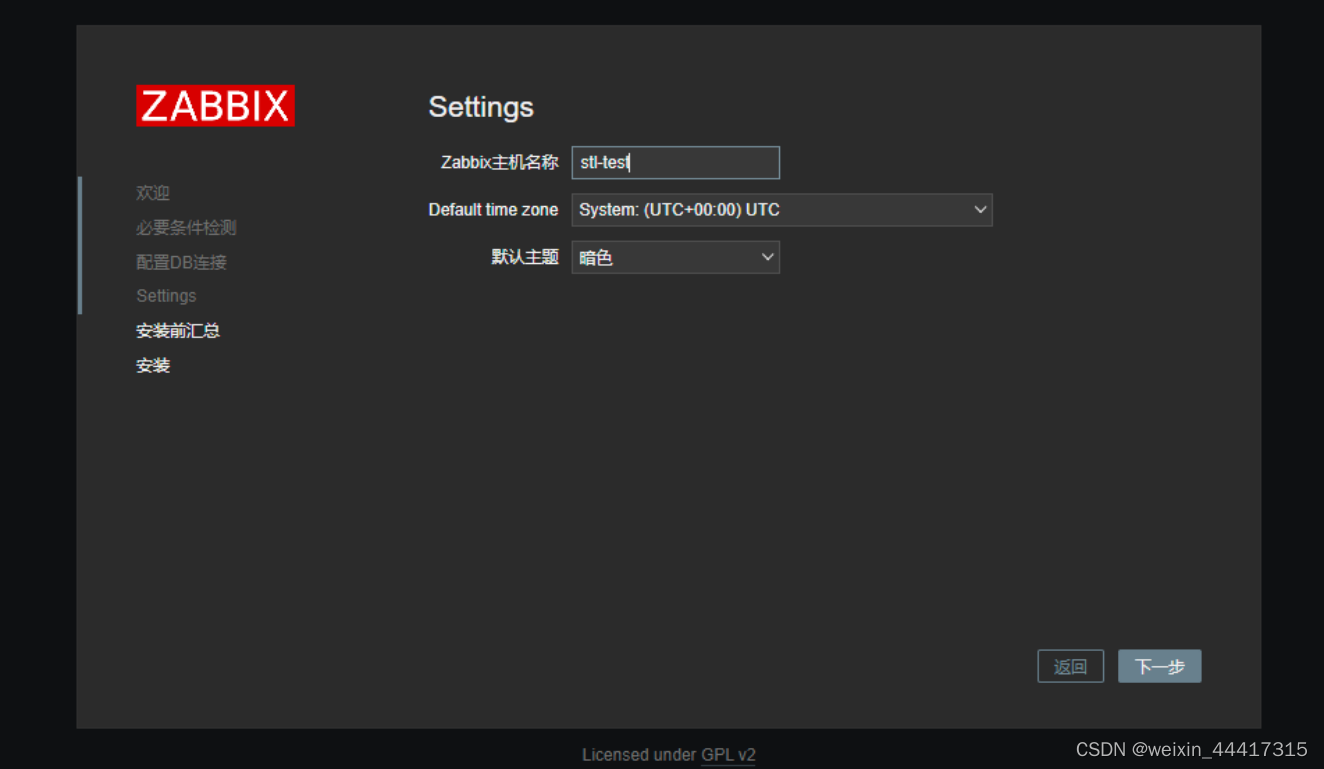This screenshot has height=769, width=1324.
Task: Select the 安装 step
Action: tap(152, 365)
